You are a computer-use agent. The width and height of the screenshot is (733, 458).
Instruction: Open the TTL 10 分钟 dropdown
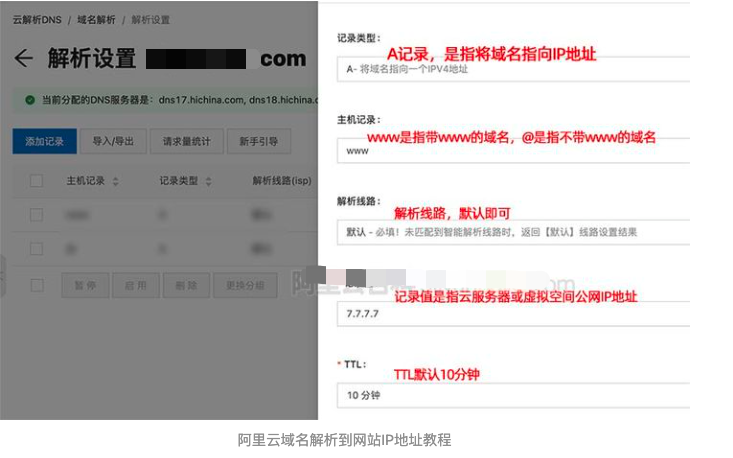[x=513, y=395]
